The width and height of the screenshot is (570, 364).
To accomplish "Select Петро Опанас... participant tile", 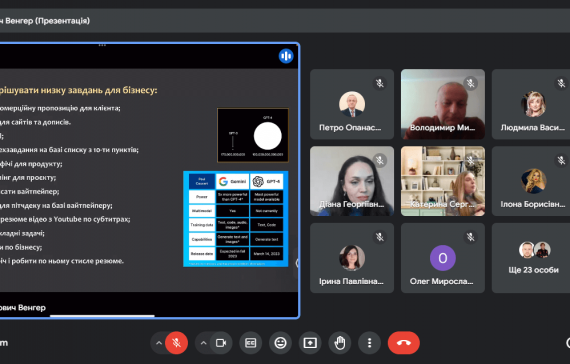I will pos(352,104).
